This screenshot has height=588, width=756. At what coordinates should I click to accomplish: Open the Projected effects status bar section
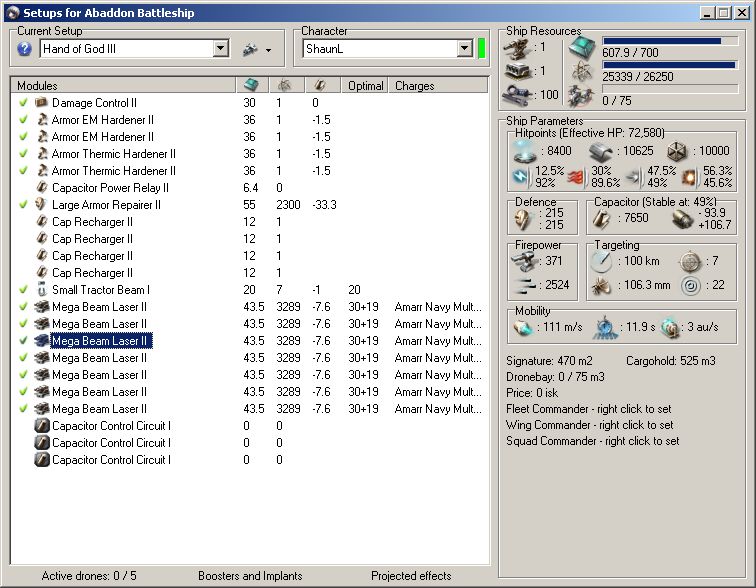pos(410,576)
